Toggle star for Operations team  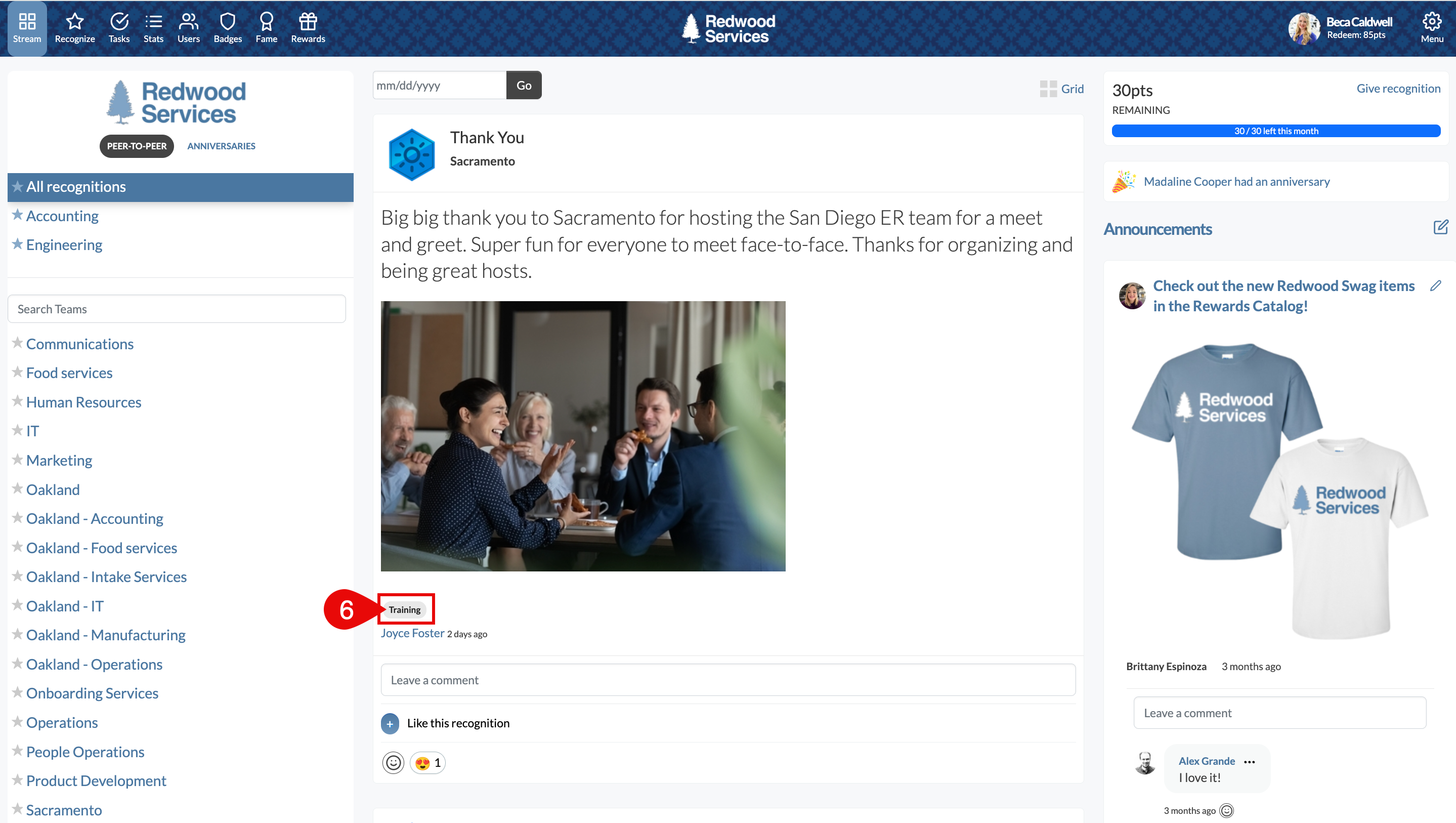pyautogui.click(x=18, y=722)
